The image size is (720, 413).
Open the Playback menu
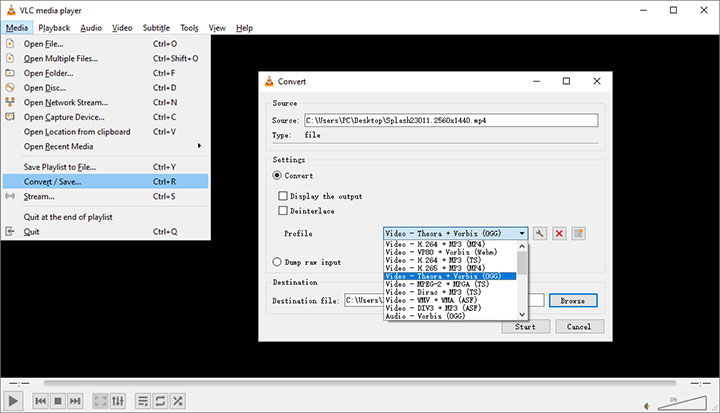[54, 28]
